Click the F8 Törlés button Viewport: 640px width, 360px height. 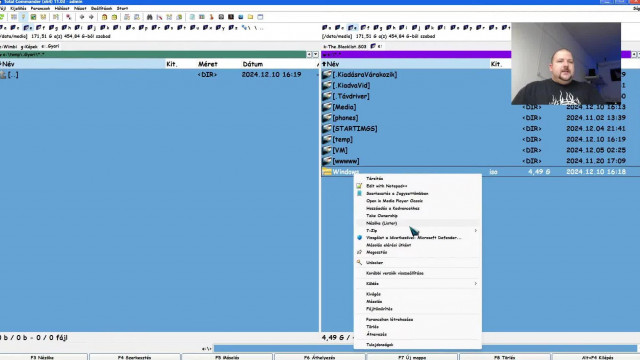click(504, 357)
